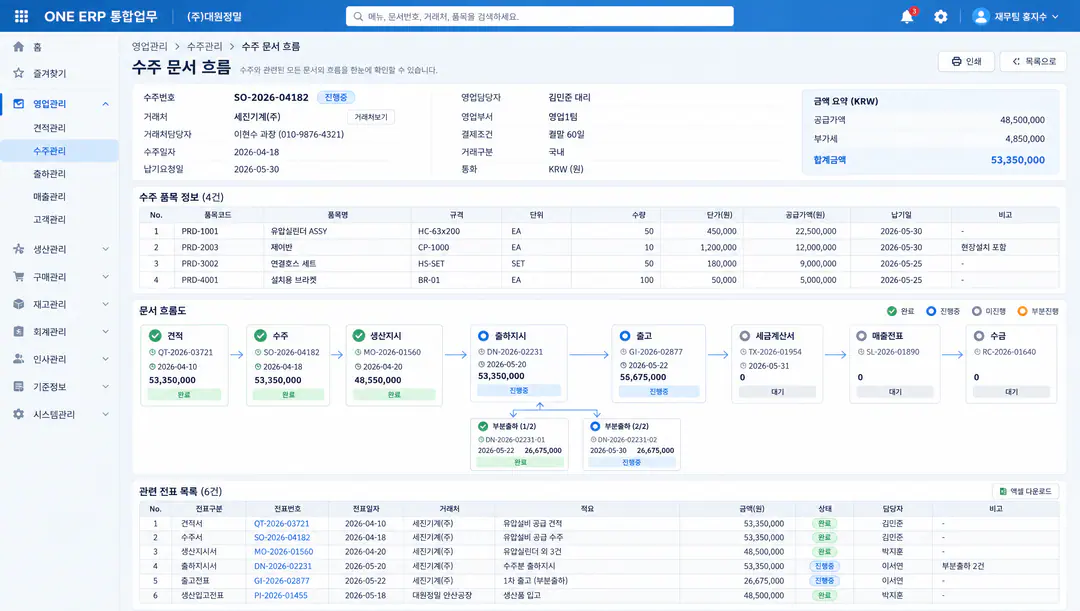The width and height of the screenshot is (1080, 611).
Task: Expand the 재고관리 menu chevron
Action: pyautogui.click(x=105, y=304)
